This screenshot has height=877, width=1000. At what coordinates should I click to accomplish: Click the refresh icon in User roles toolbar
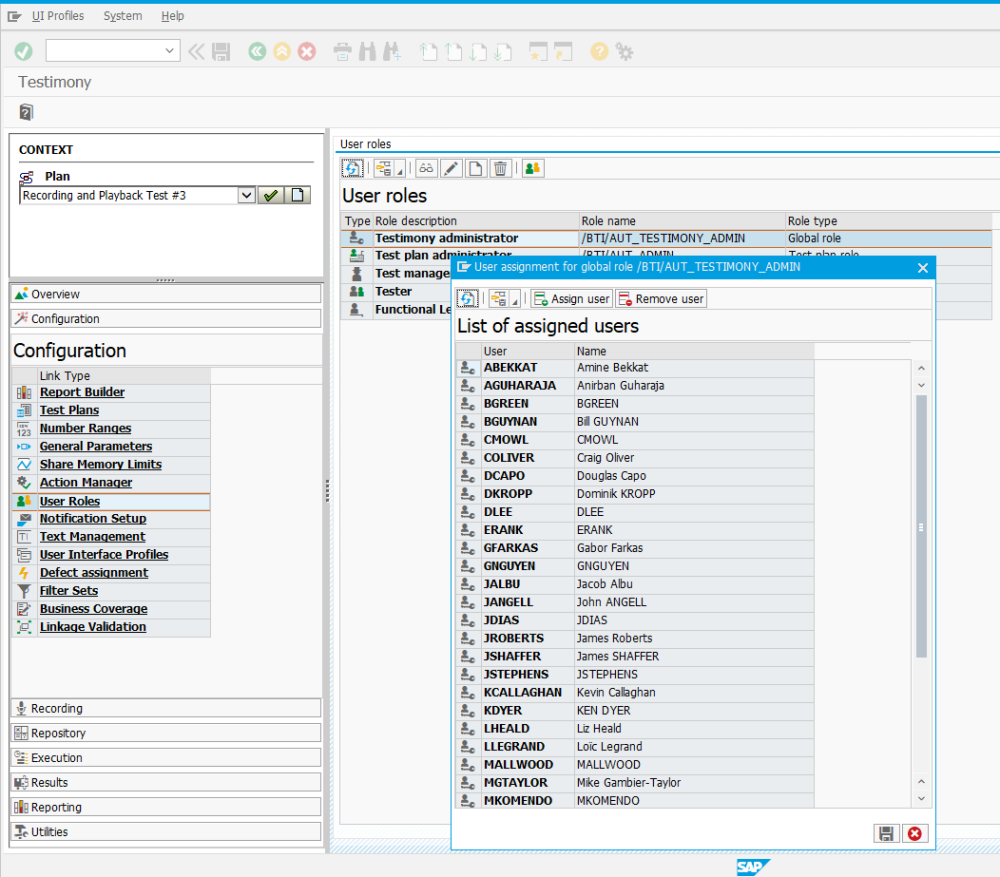tap(352, 168)
